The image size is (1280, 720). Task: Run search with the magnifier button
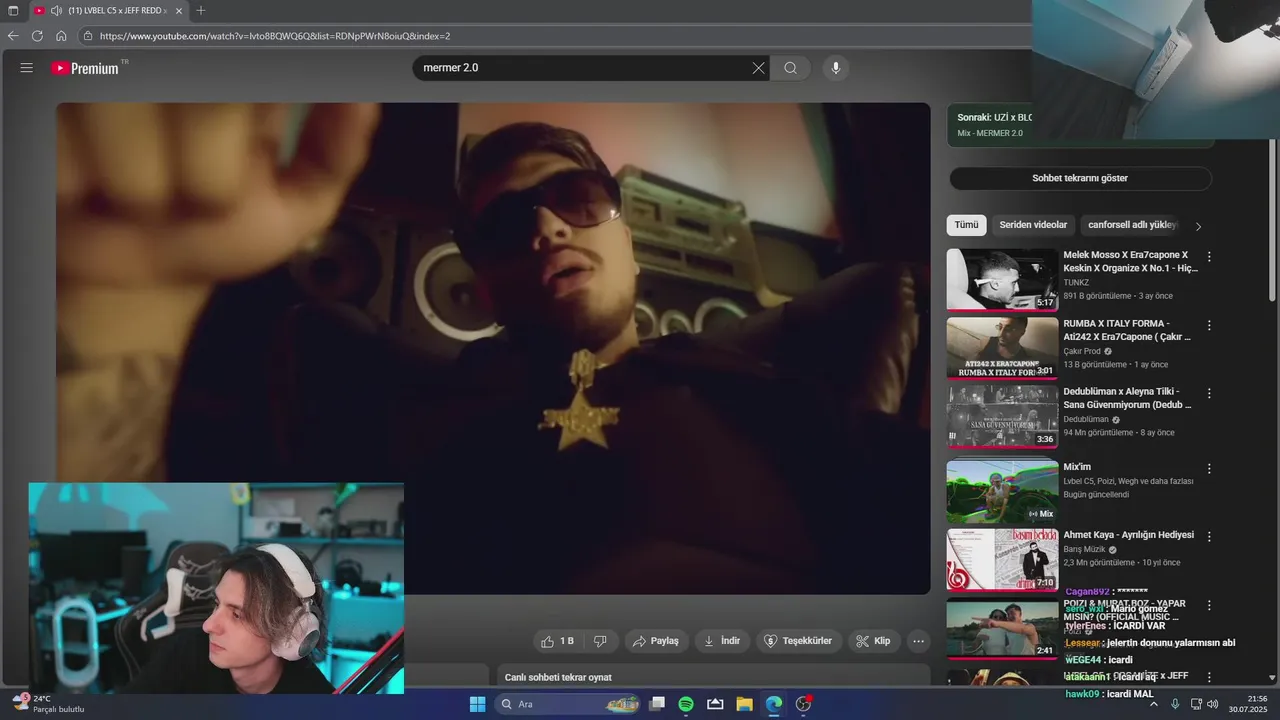(x=790, y=68)
